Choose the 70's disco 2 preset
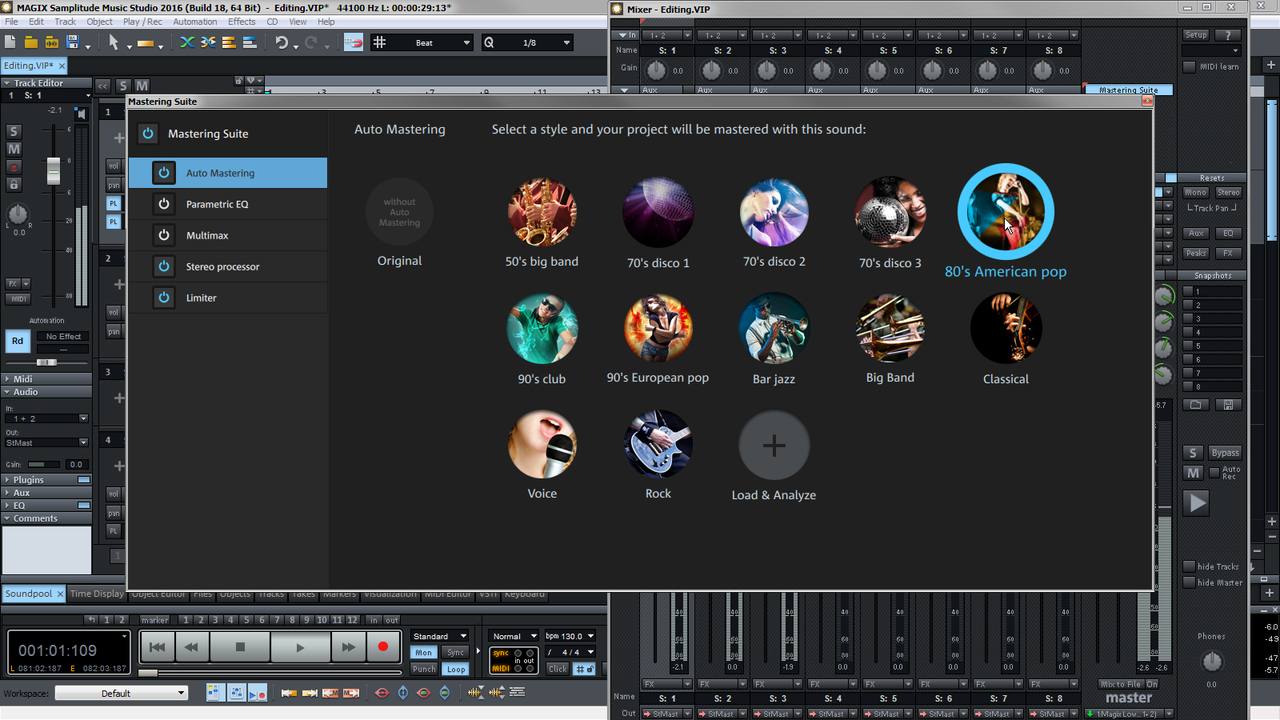The width and height of the screenshot is (1280, 720). (774, 212)
